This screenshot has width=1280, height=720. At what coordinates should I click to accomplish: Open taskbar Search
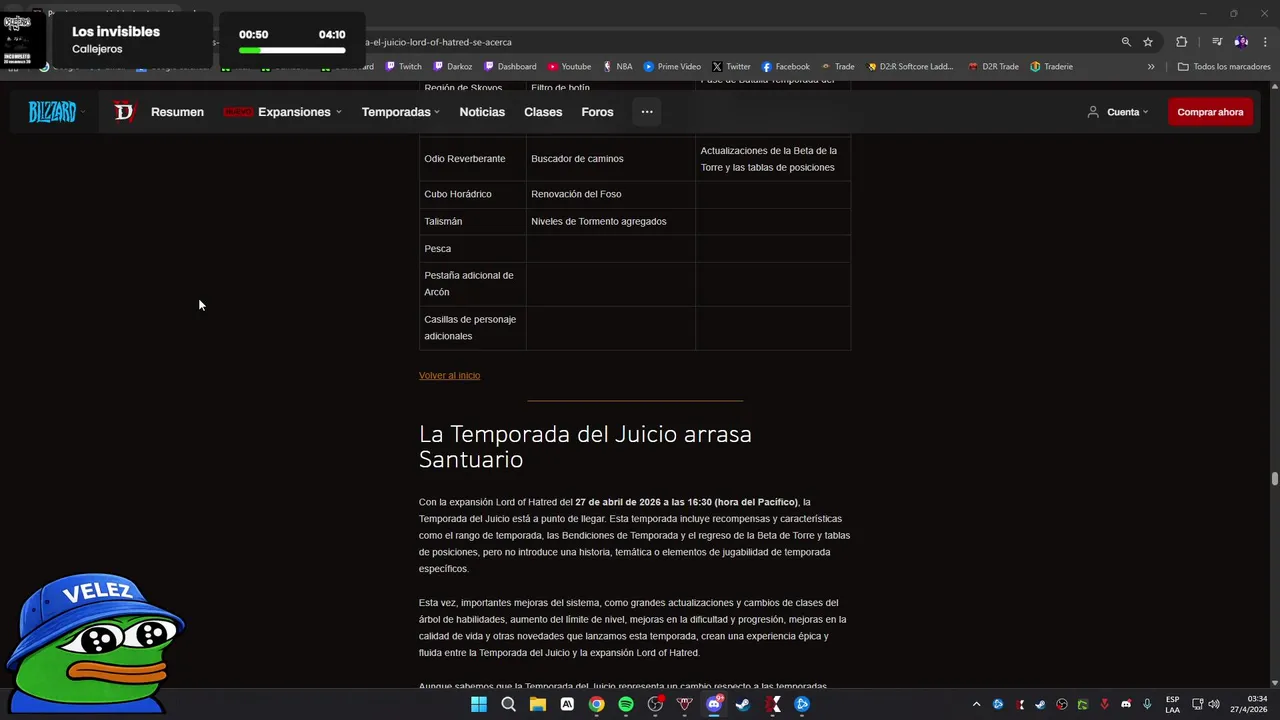508,704
